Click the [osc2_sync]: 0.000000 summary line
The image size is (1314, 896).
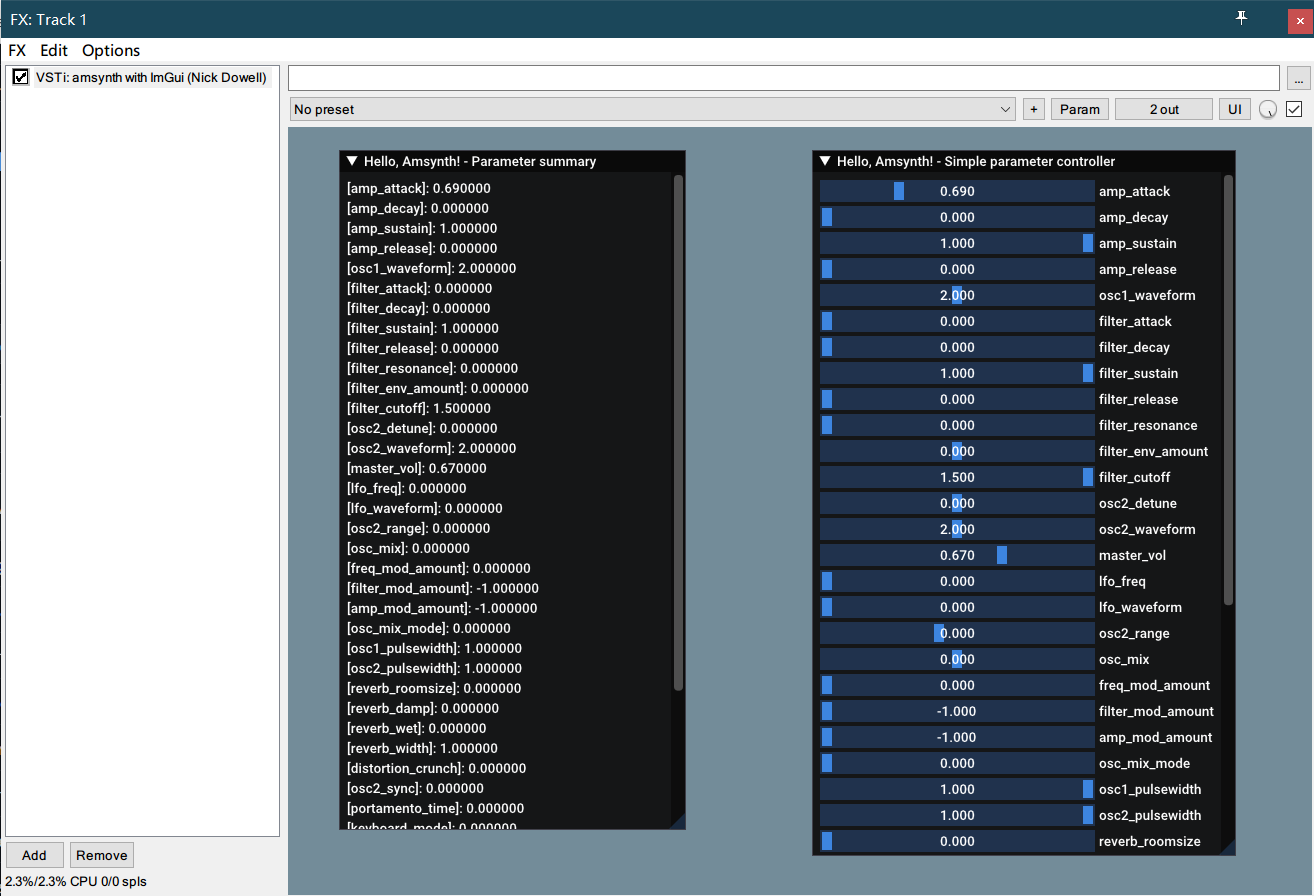click(x=415, y=788)
